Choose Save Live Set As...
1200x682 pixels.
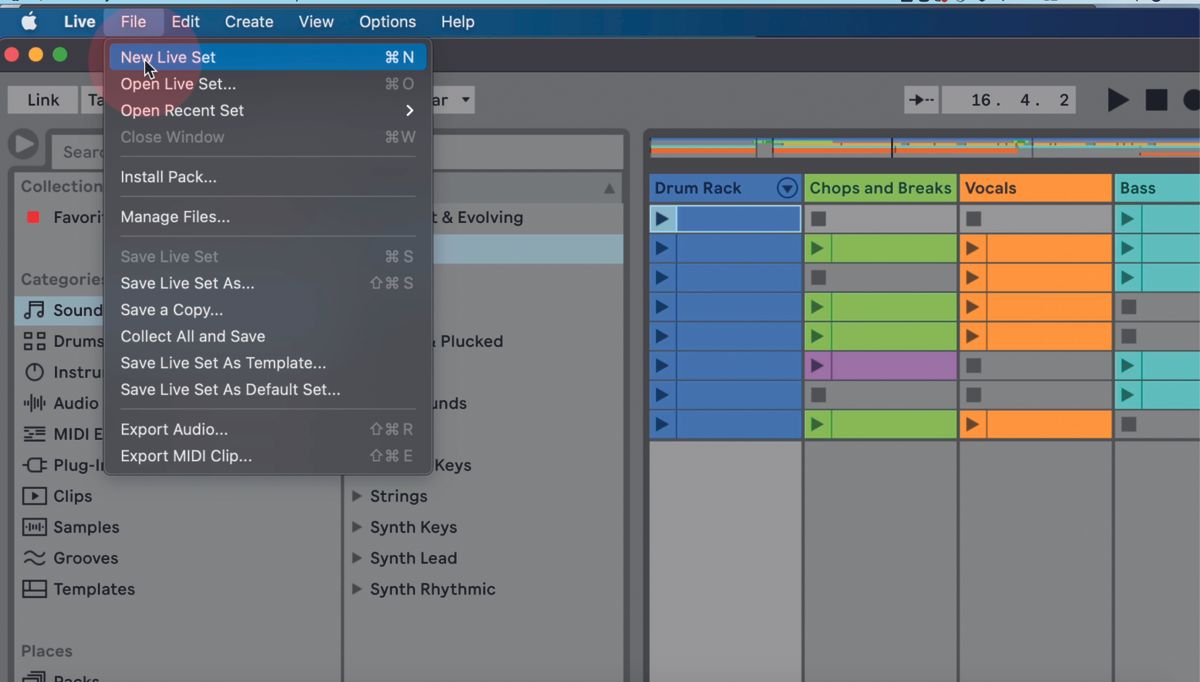(268, 283)
